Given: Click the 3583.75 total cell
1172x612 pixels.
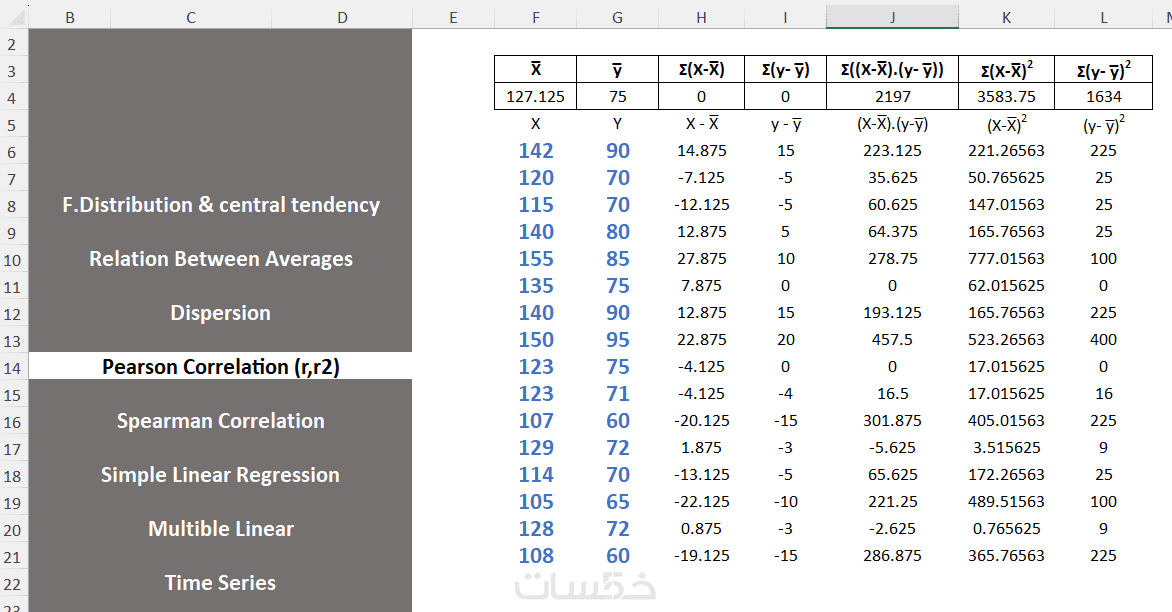Looking at the screenshot, I should tap(1006, 97).
